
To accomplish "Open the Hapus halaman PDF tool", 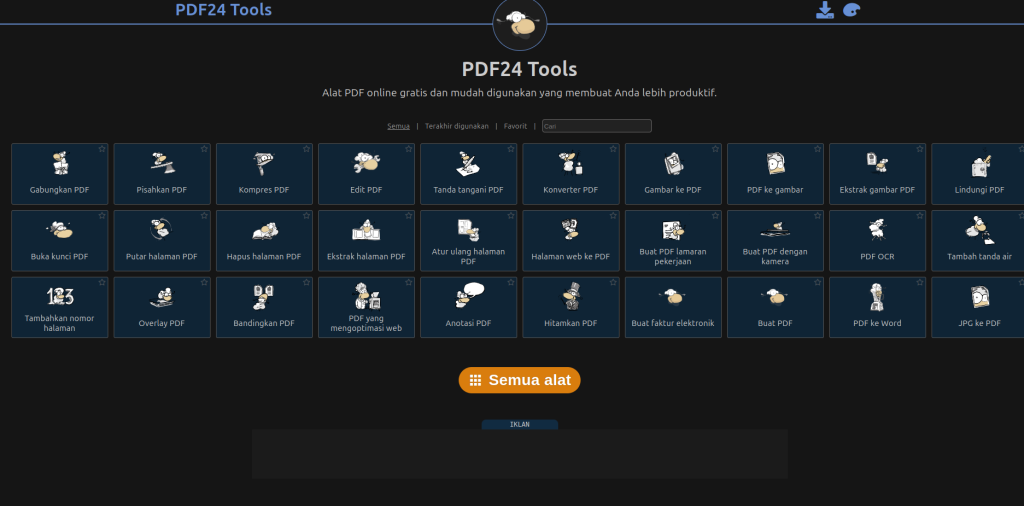I will coord(264,240).
